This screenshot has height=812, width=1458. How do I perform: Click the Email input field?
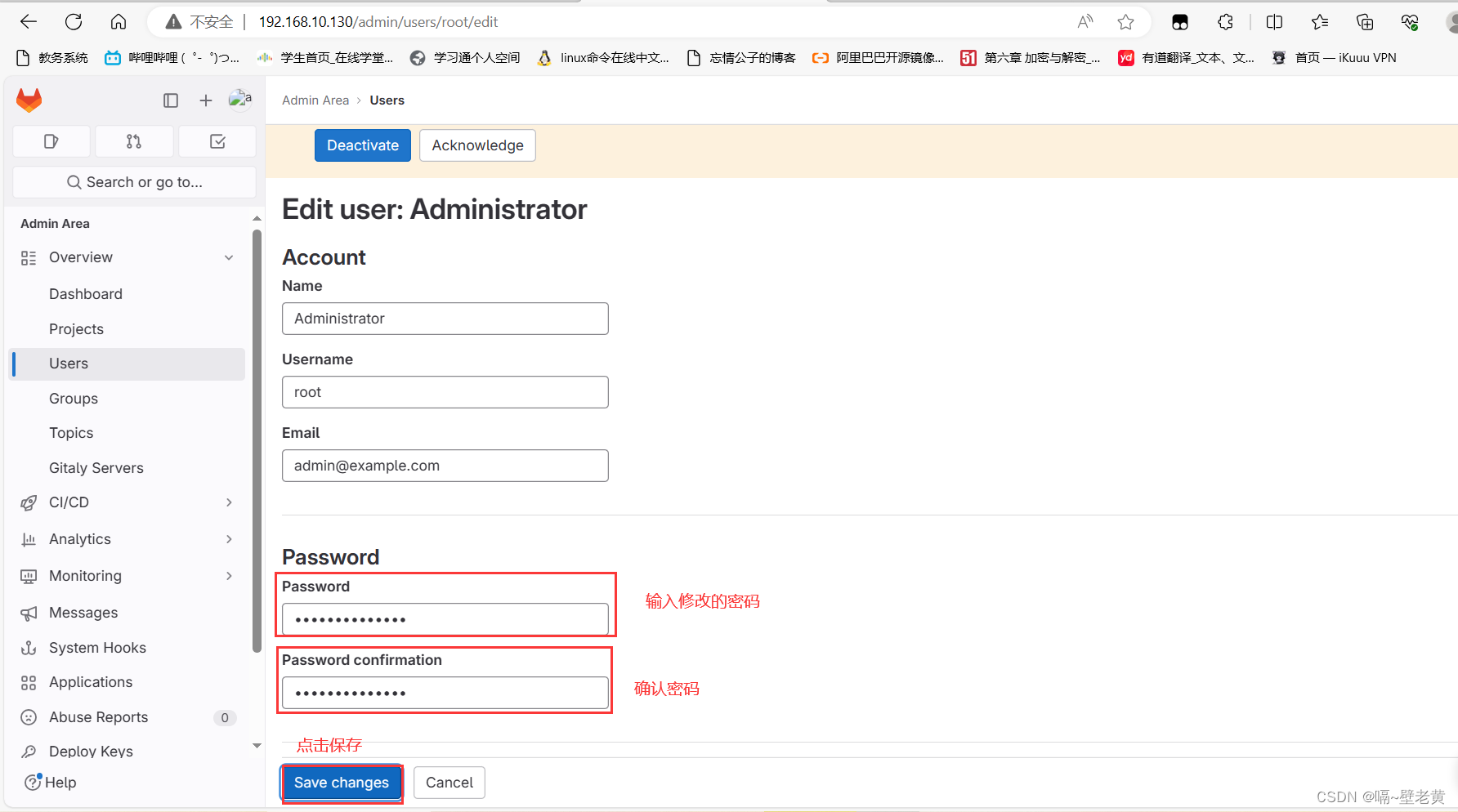click(x=445, y=466)
